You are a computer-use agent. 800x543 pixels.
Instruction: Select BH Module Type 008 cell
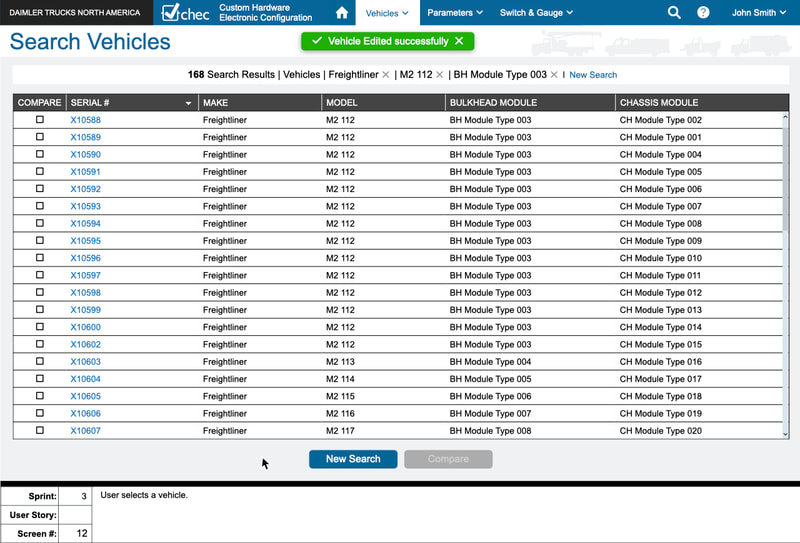pyautogui.click(x=490, y=431)
